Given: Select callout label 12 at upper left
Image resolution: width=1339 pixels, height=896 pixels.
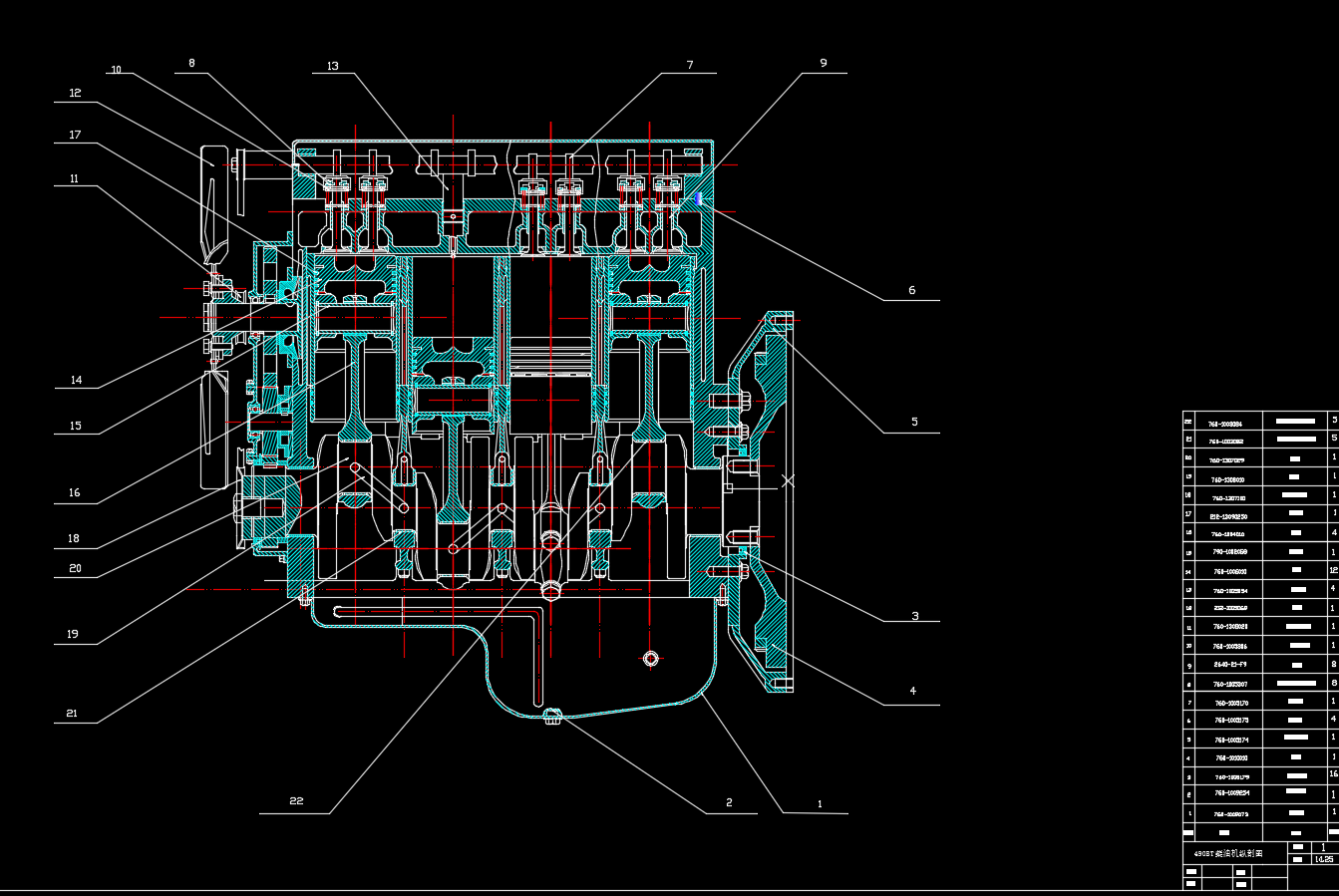Looking at the screenshot, I should click(75, 93).
